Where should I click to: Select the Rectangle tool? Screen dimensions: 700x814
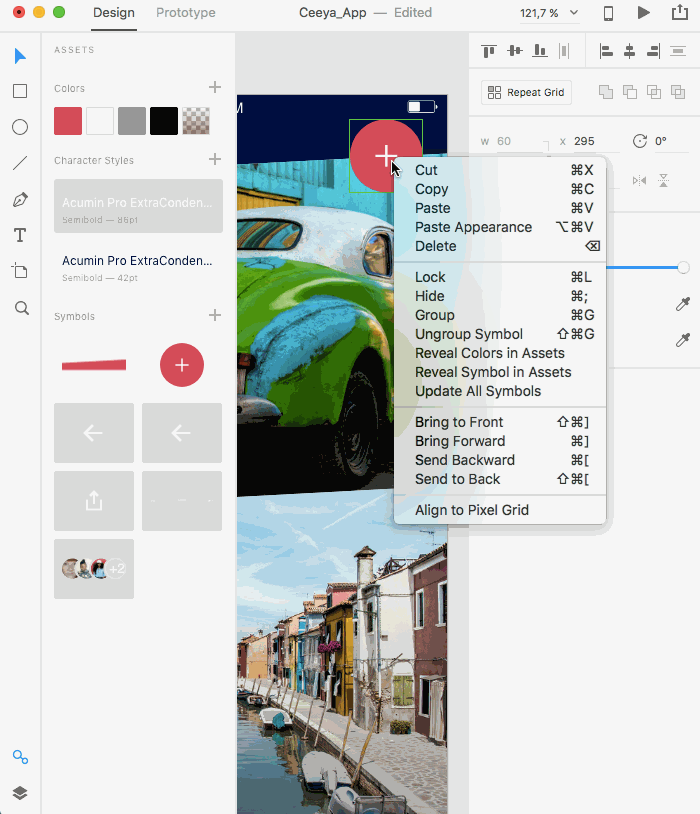[20, 91]
